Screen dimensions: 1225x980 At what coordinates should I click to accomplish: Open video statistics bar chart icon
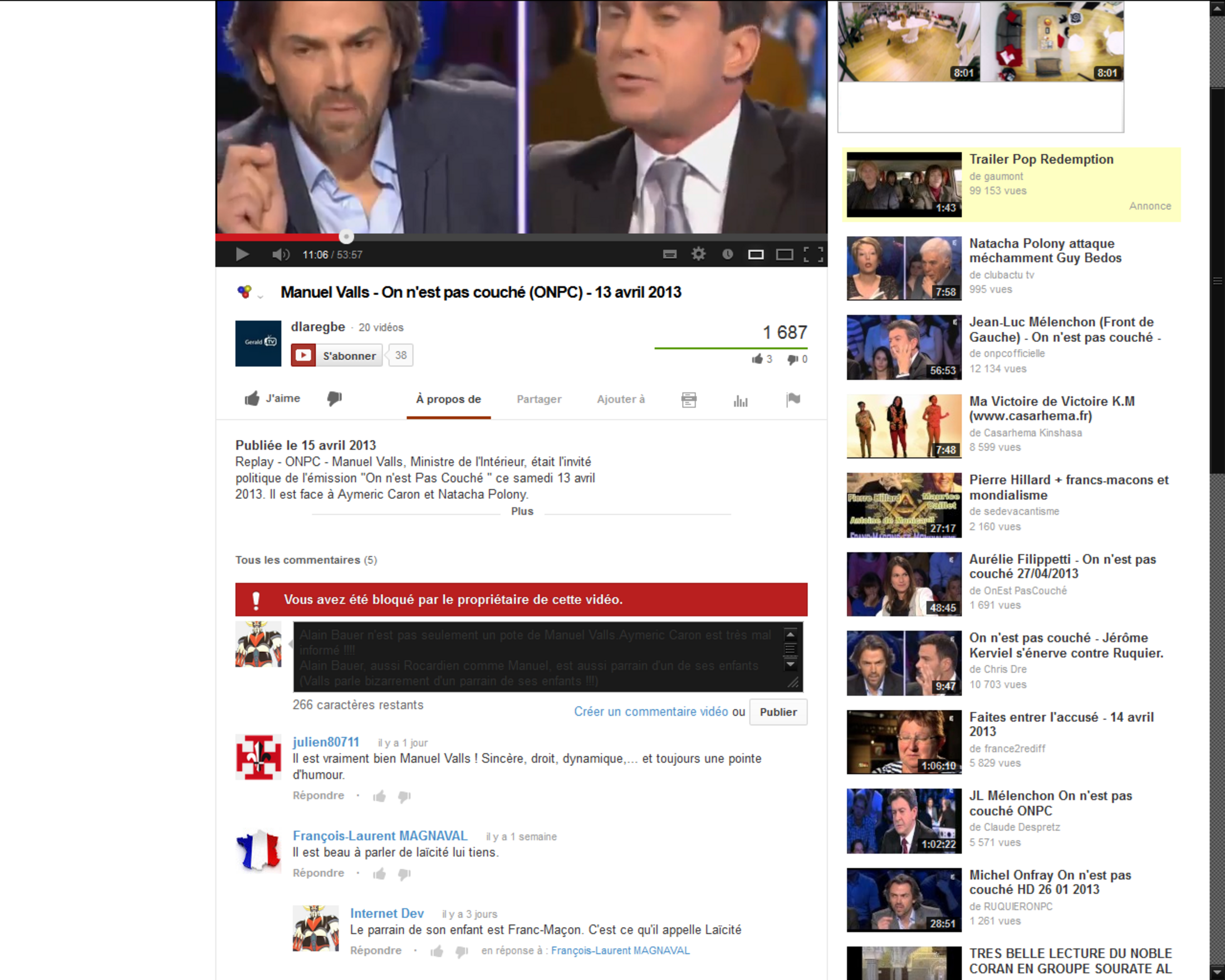(x=741, y=400)
